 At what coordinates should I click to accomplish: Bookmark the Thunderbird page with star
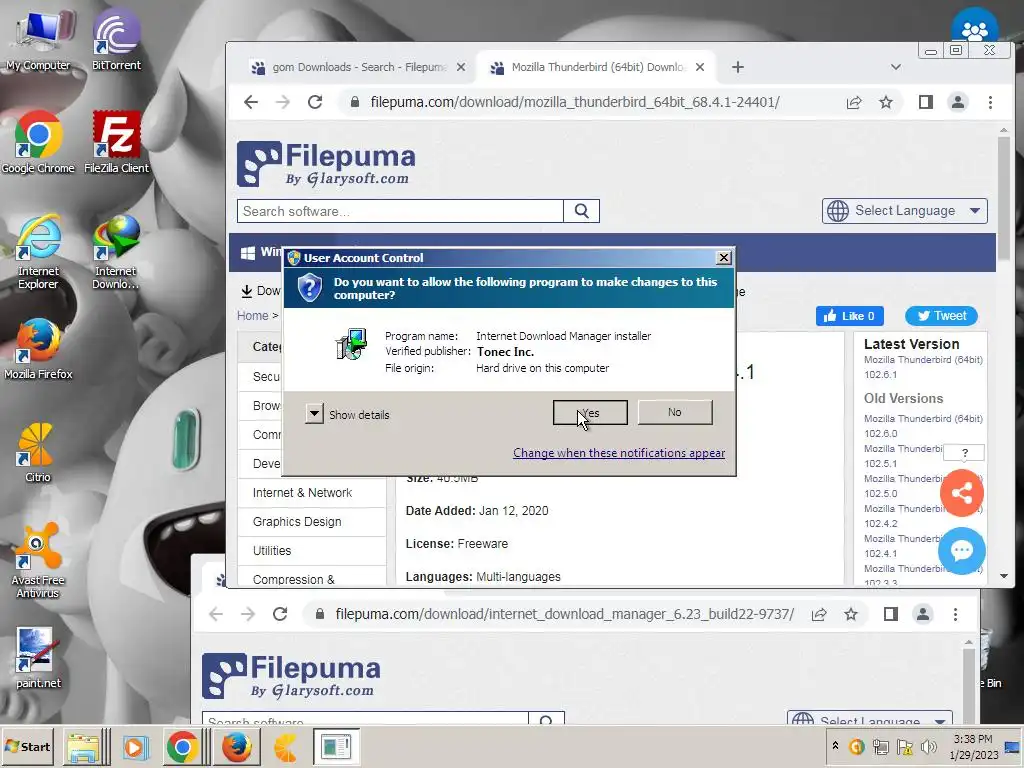886,102
